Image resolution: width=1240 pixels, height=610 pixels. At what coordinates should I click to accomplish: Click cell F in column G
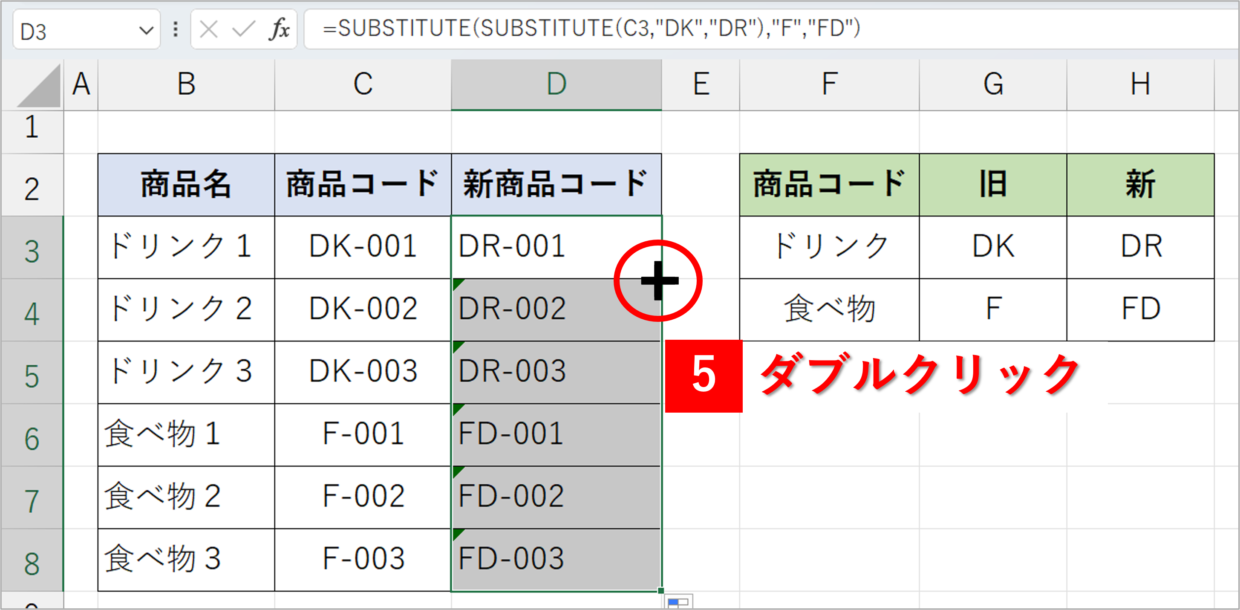[x=993, y=311]
